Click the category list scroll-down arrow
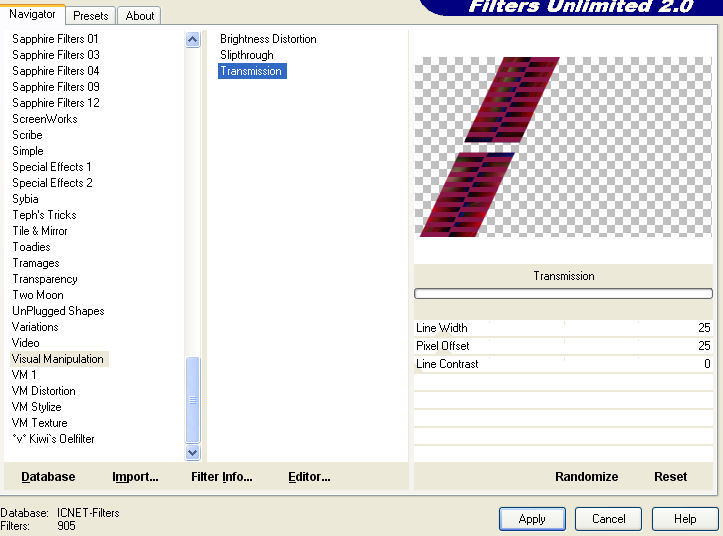 pyautogui.click(x=193, y=453)
